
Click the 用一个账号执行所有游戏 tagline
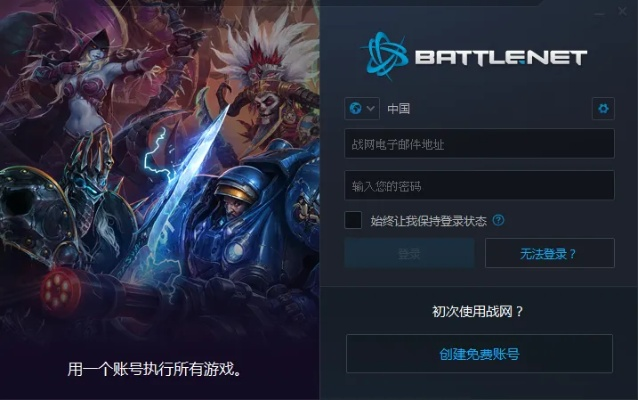point(155,369)
